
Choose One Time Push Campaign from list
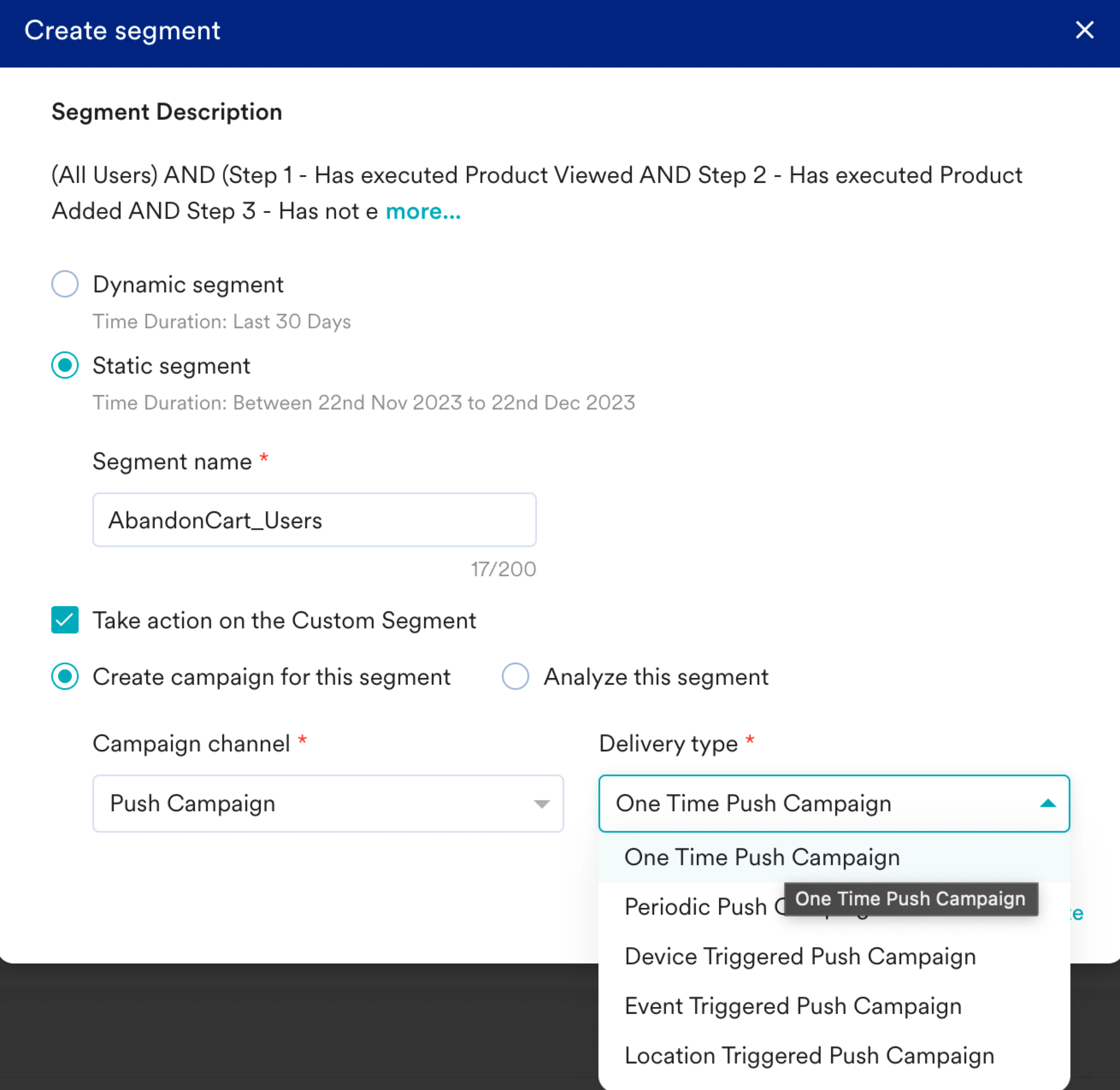click(x=761, y=857)
